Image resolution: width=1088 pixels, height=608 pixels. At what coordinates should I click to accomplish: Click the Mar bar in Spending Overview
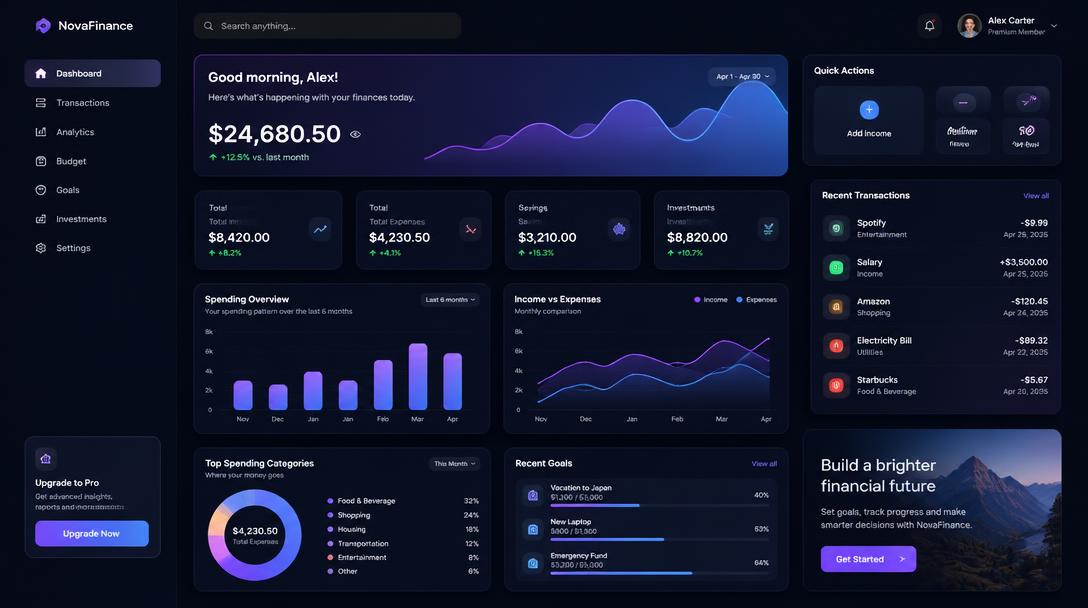(418, 376)
